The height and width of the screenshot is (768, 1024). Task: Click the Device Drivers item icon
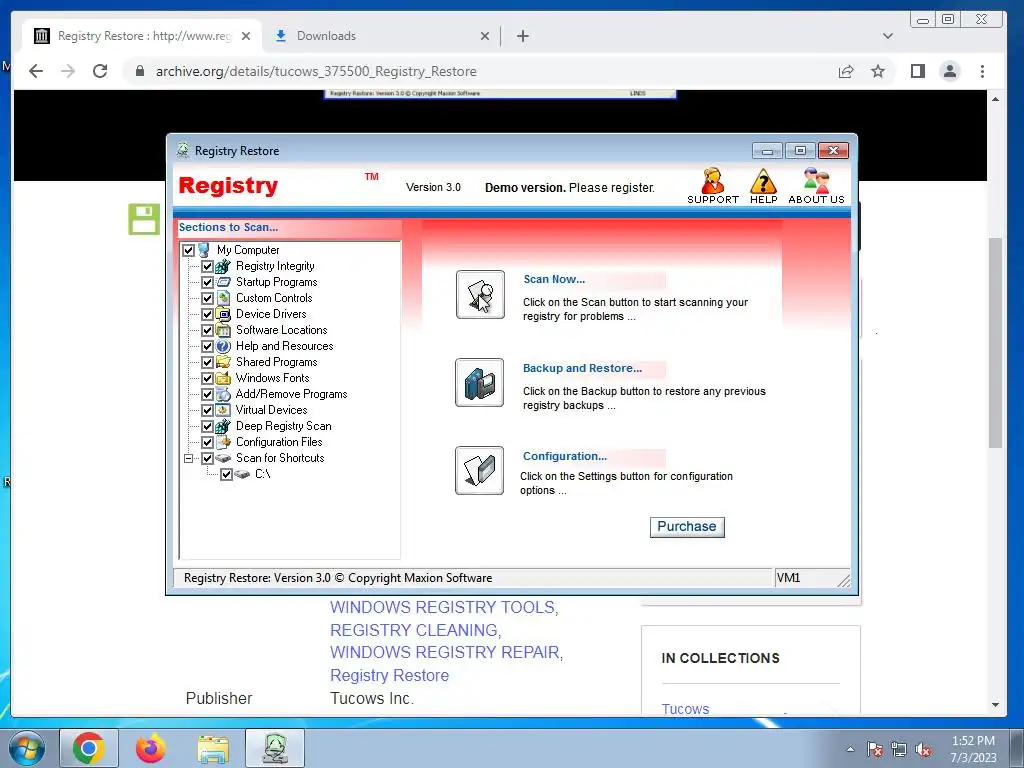click(x=223, y=314)
